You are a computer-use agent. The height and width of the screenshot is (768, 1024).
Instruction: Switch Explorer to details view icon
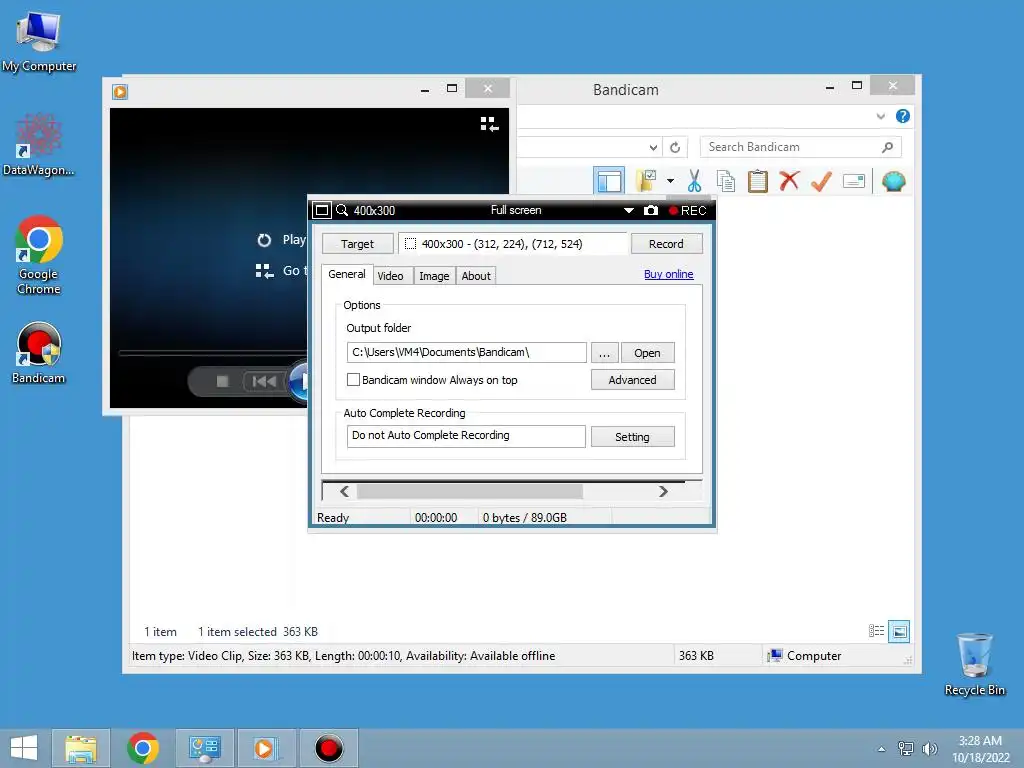click(876, 631)
